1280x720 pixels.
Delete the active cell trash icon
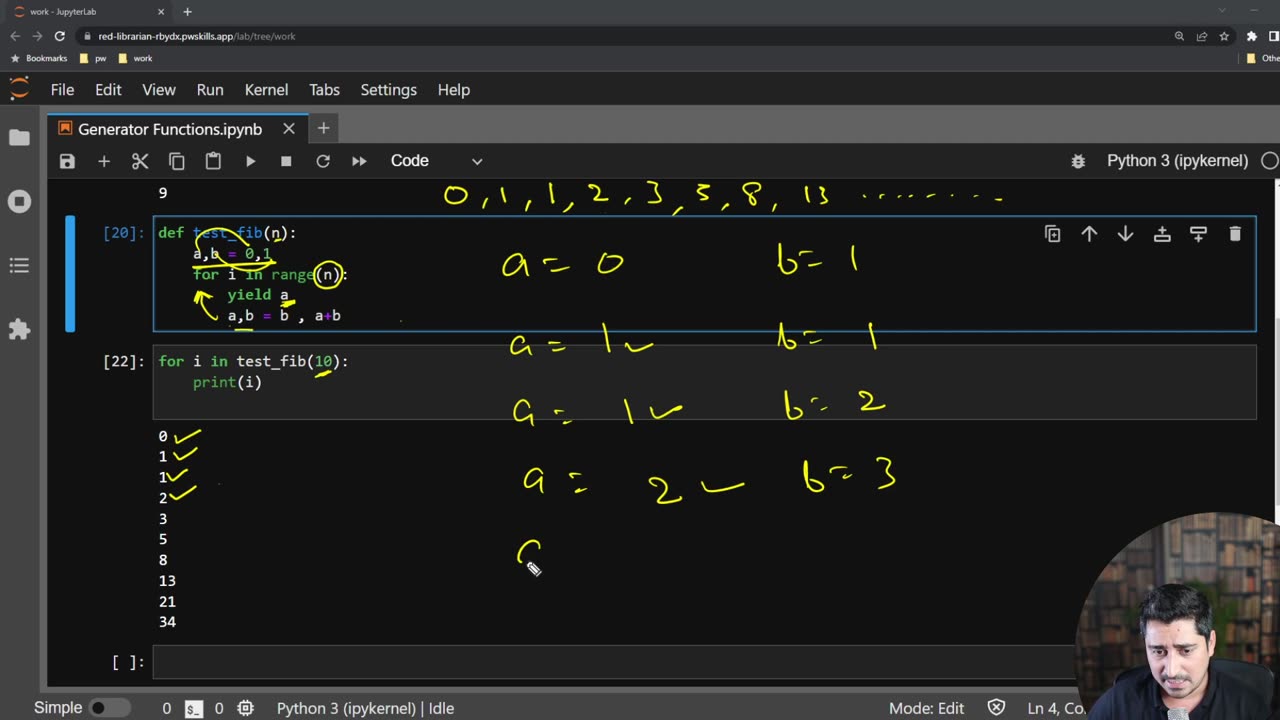click(1235, 233)
